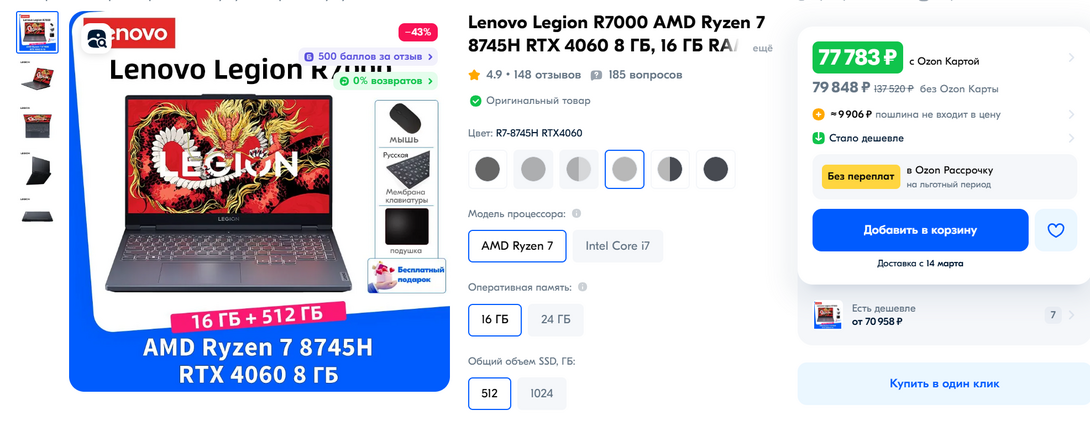
Task: Select the first dark gray color swatch
Action: pyautogui.click(x=487, y=169)
